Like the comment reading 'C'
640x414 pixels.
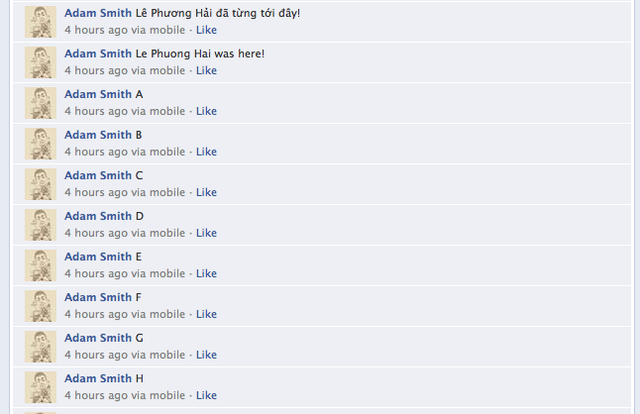tap(206, 192)
